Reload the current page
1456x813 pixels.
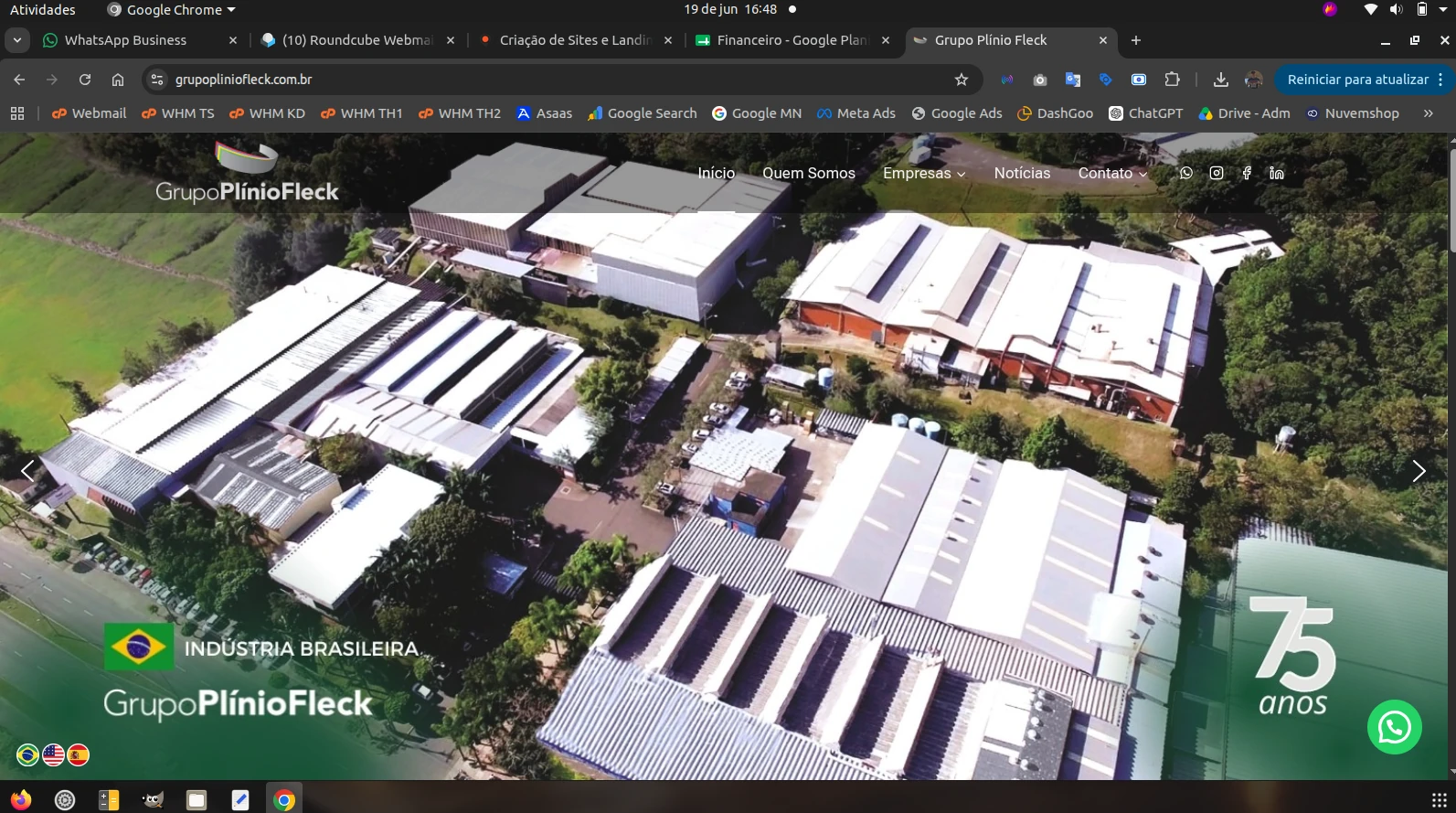coord(85,80)
